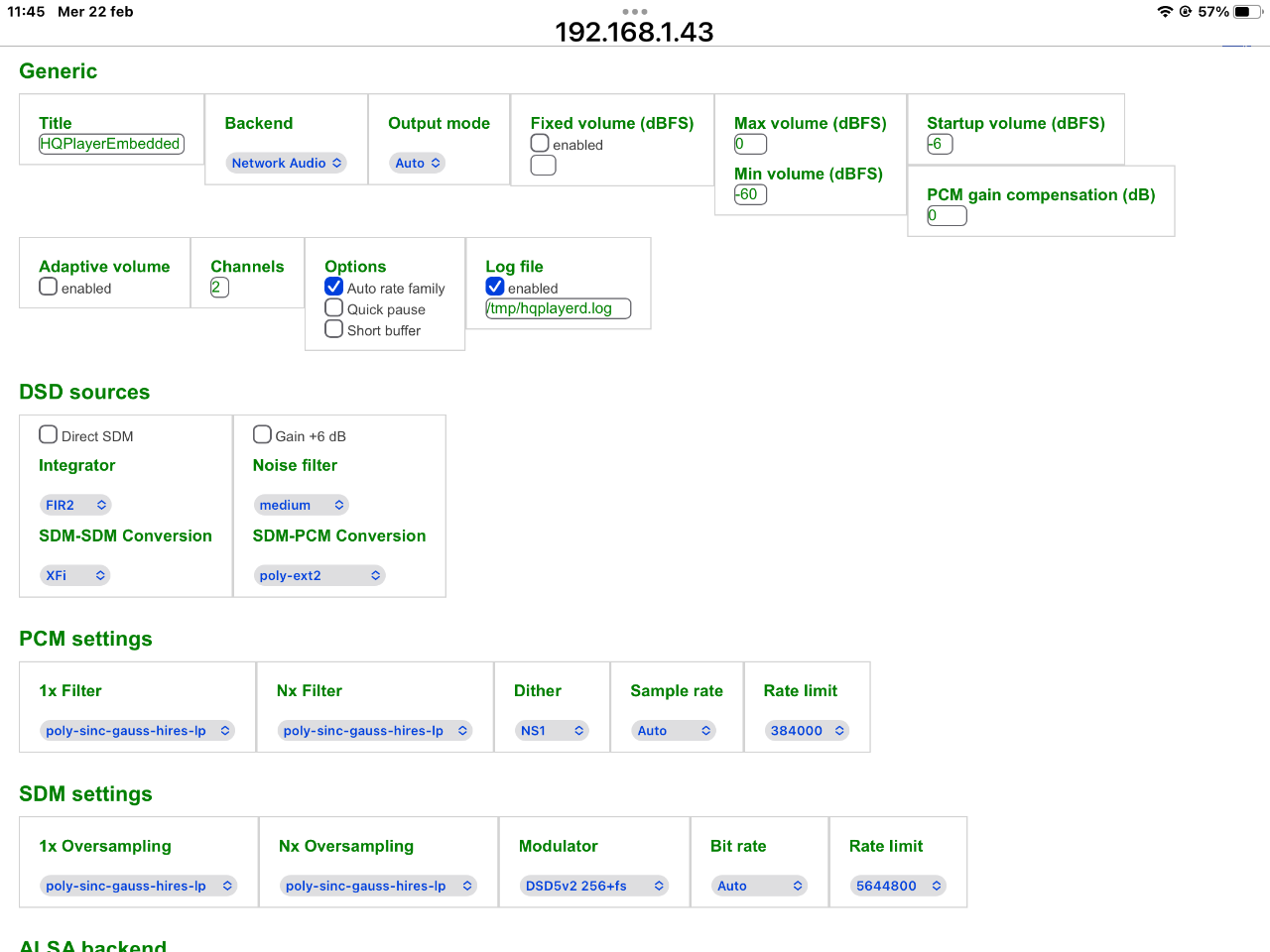The width and height of the screenshot is (1270, 952).
Task: Uncheck Auto rate family option
Action: coord(334,287)
